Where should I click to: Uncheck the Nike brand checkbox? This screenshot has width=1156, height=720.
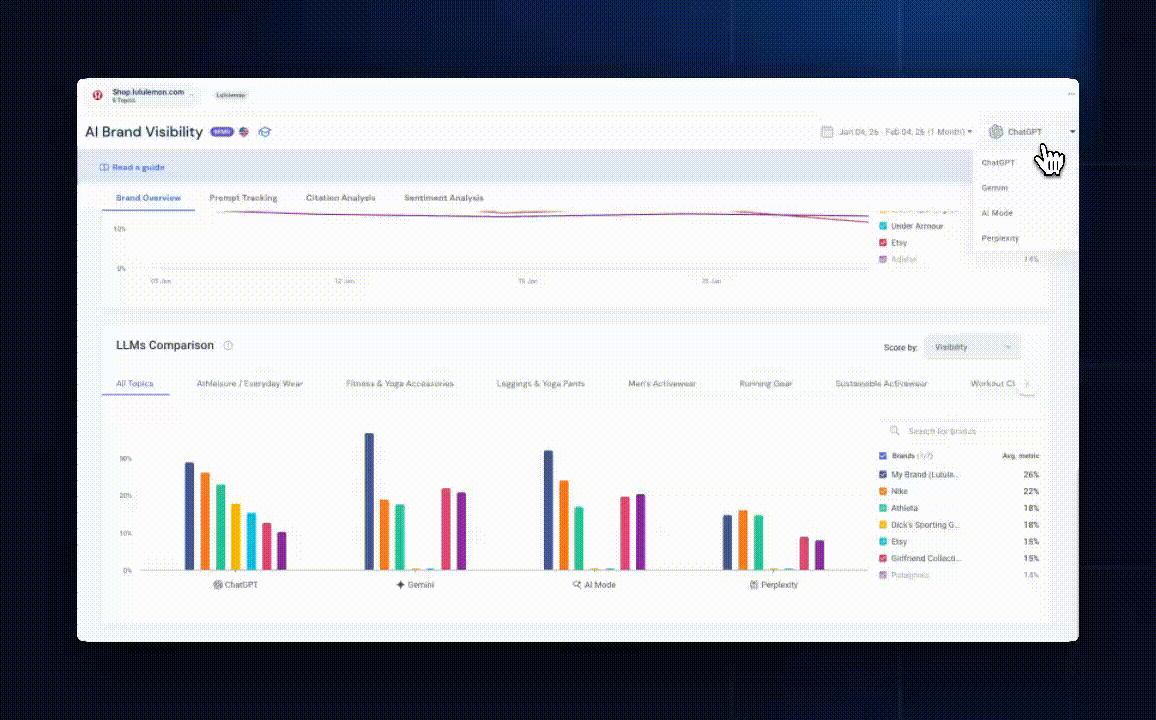[883, 492]
